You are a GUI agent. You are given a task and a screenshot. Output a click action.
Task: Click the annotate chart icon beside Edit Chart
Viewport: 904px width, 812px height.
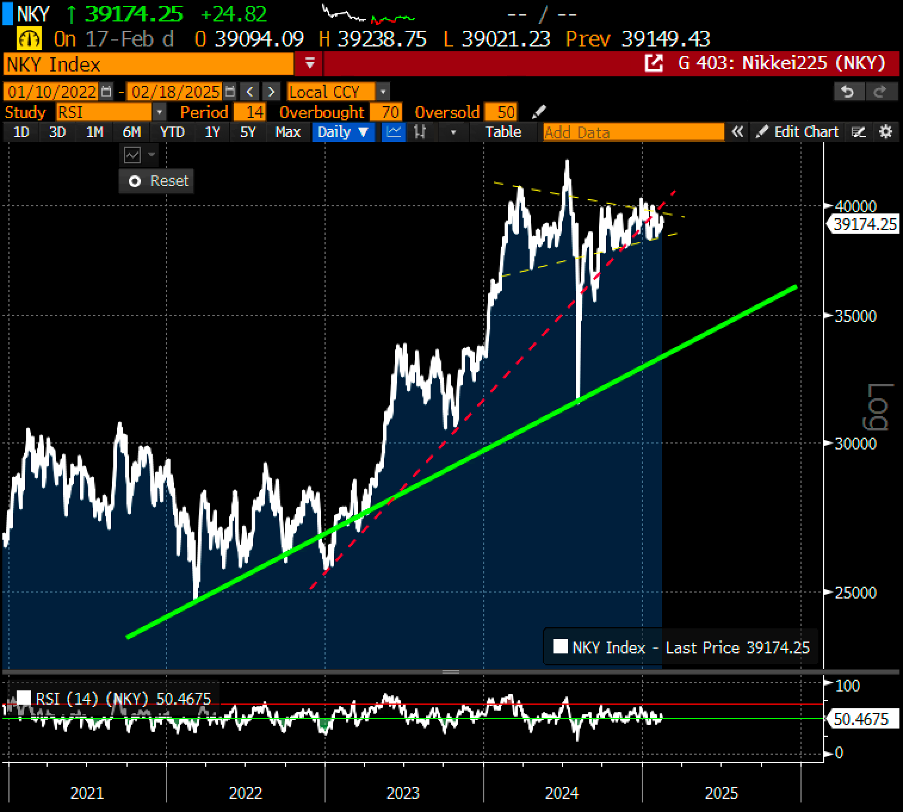point(859,132)
